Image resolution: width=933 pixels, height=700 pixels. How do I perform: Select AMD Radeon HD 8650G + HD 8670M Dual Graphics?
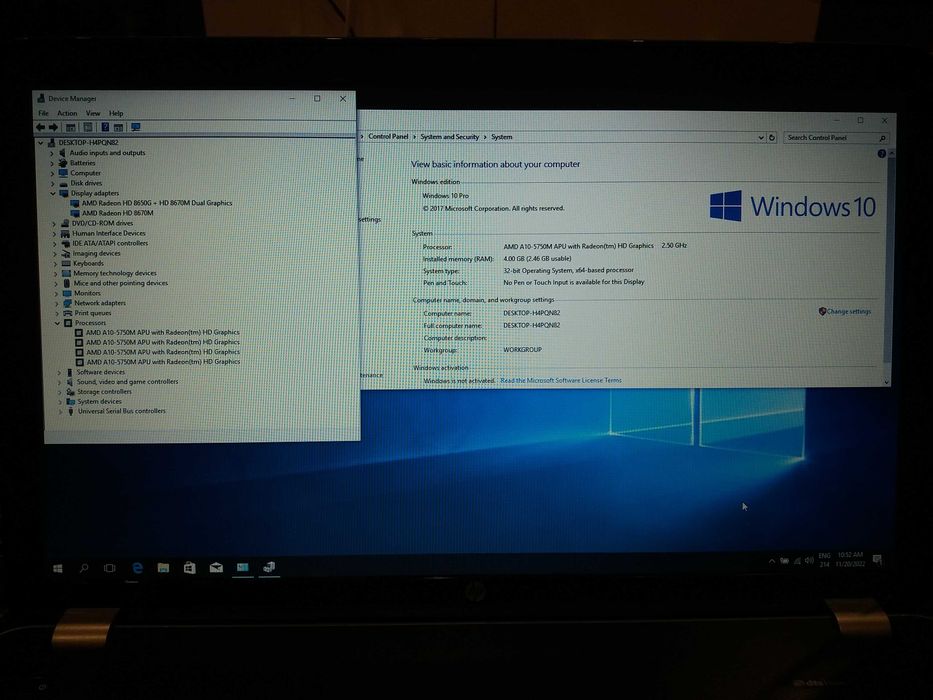coord(157,203)
